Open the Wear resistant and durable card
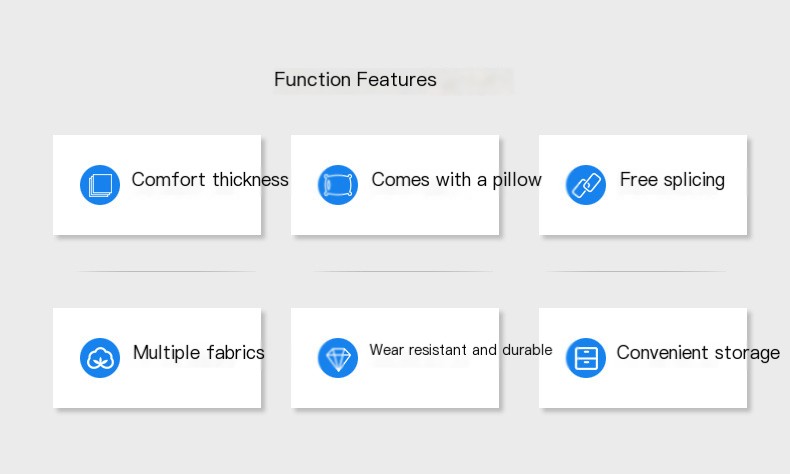Screen dimensions: 790x474 (x=395, y=358)
